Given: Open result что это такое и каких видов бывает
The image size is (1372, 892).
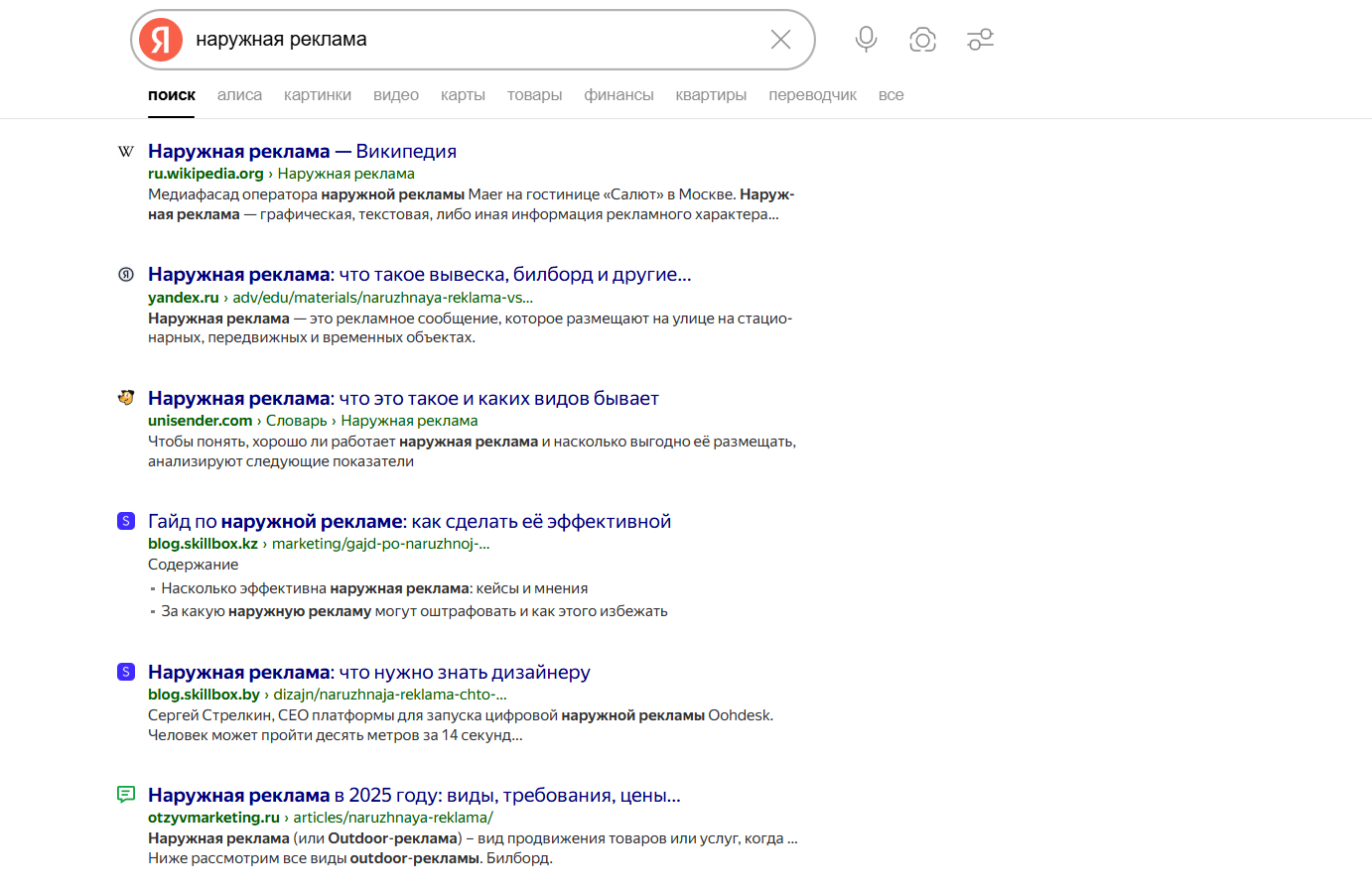Looking at the screenshot, I should [x=403, y=399].
